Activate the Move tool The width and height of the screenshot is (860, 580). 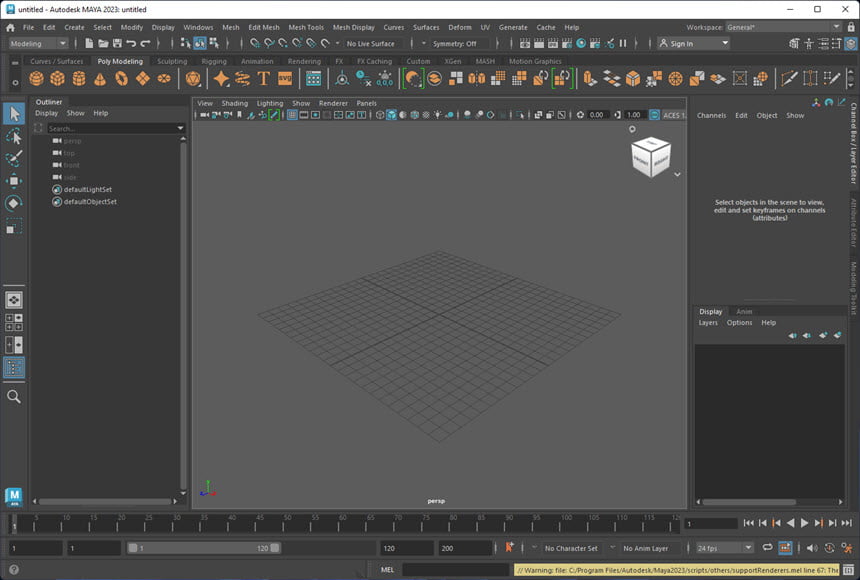tap(14, 181)
